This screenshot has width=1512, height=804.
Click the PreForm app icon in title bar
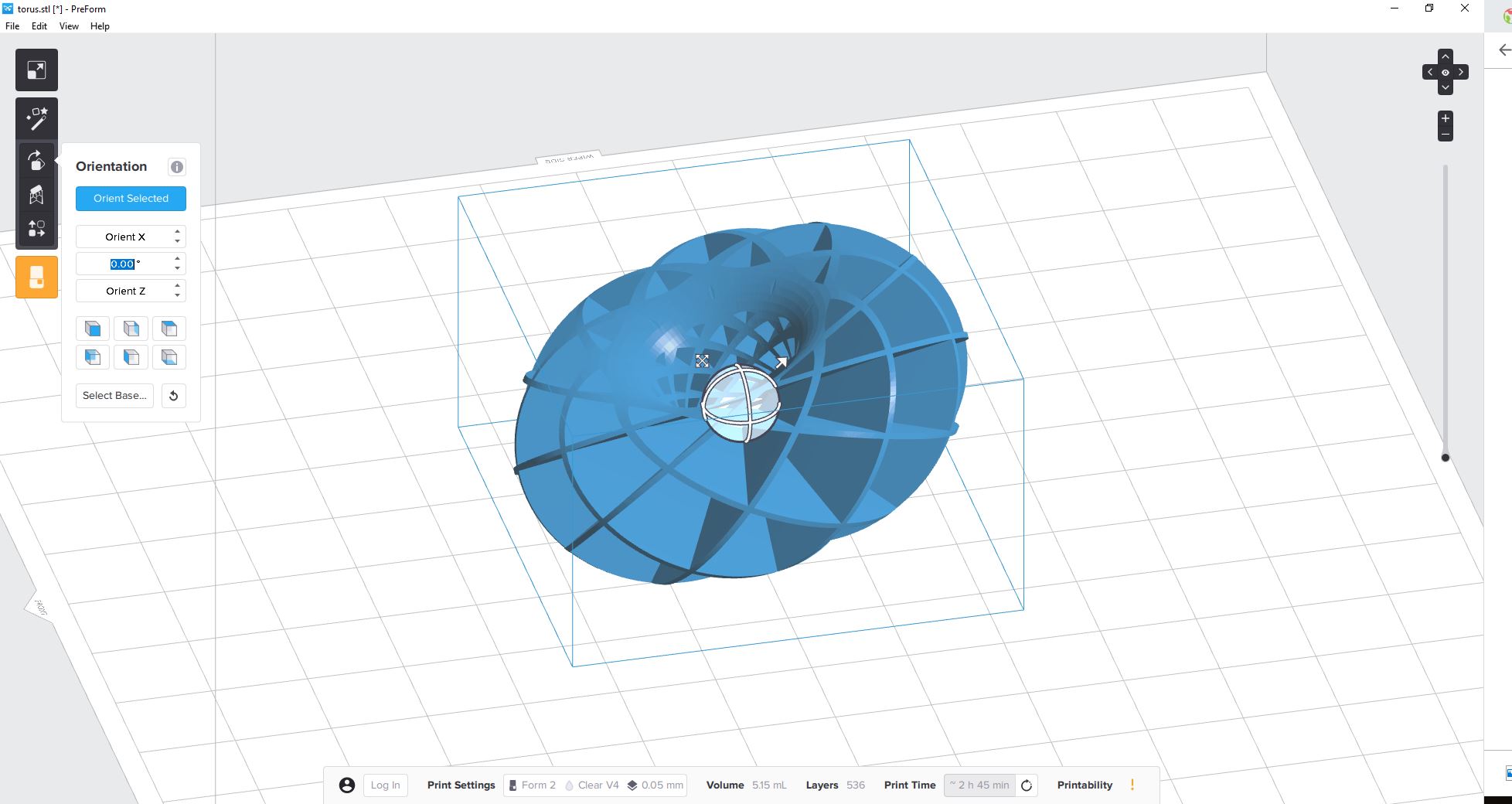(8, 9)
